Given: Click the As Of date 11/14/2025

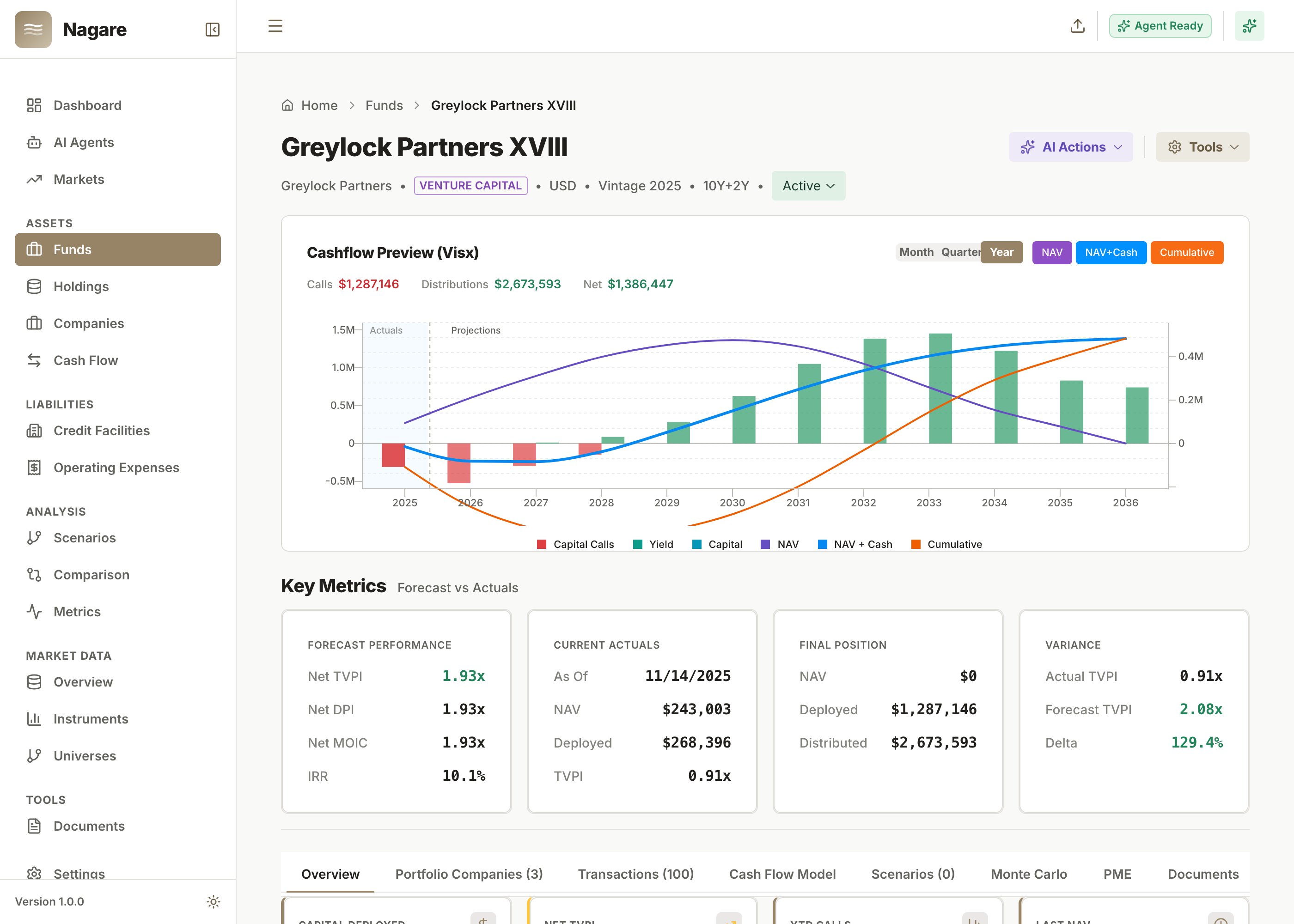Looking at the screenshot, I should 687,676.
